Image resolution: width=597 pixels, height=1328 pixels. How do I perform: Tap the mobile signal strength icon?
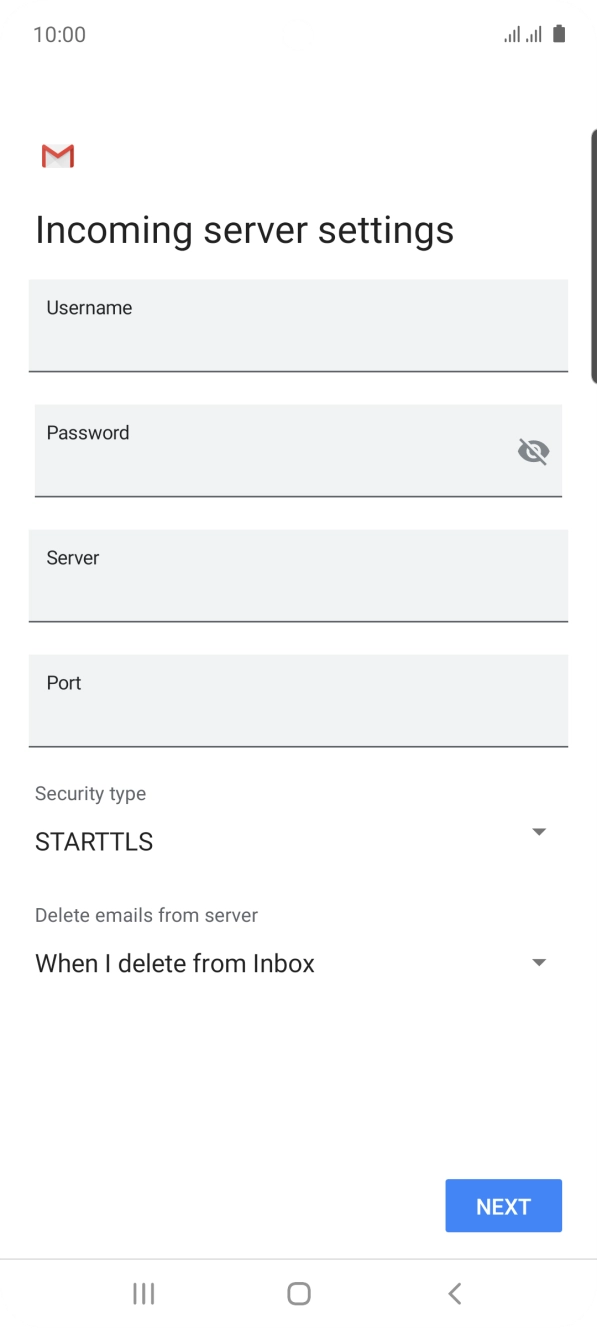click(535, 34)
